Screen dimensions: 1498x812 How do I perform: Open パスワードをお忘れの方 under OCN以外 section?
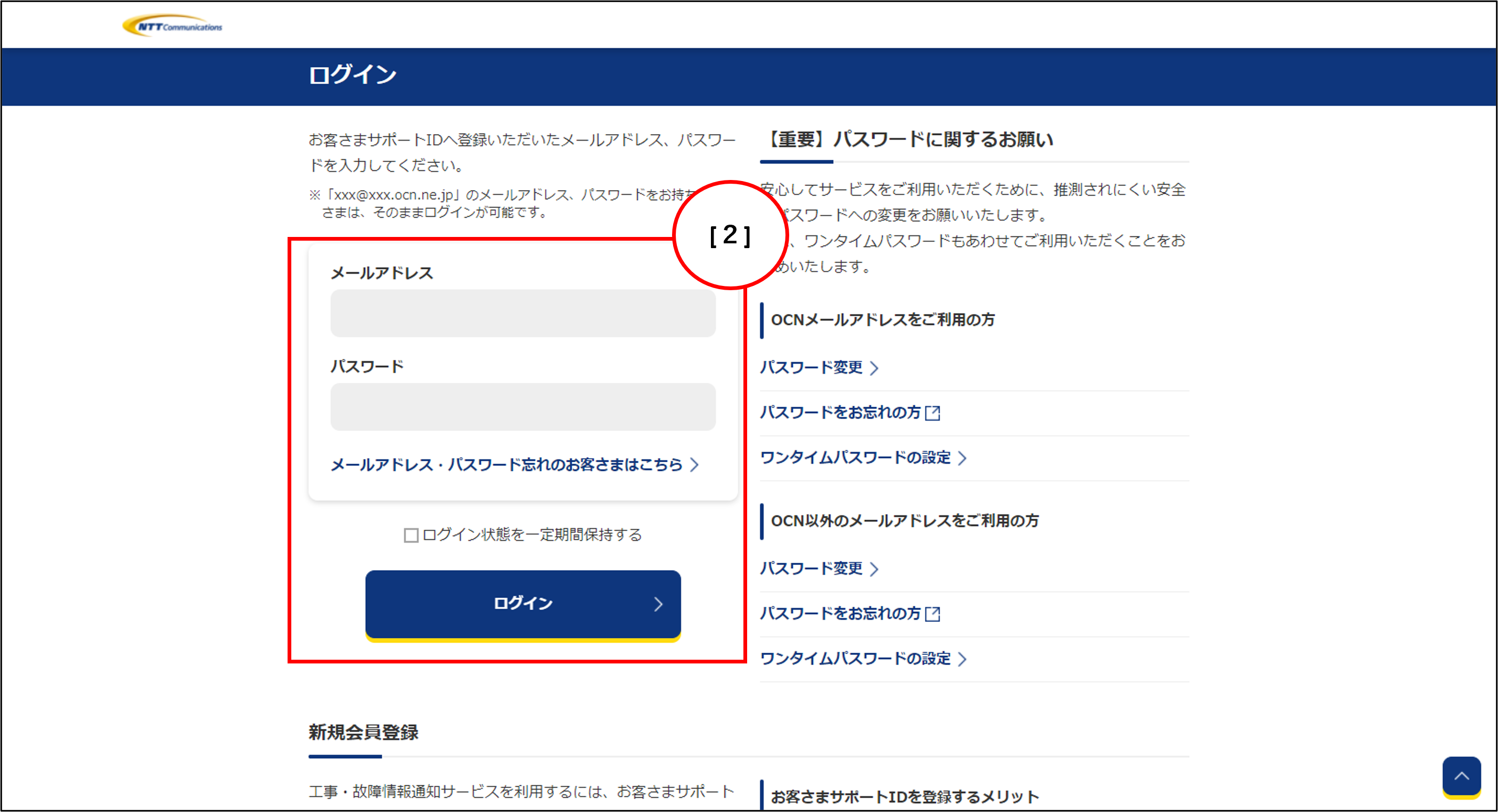(x=840, y=614)
